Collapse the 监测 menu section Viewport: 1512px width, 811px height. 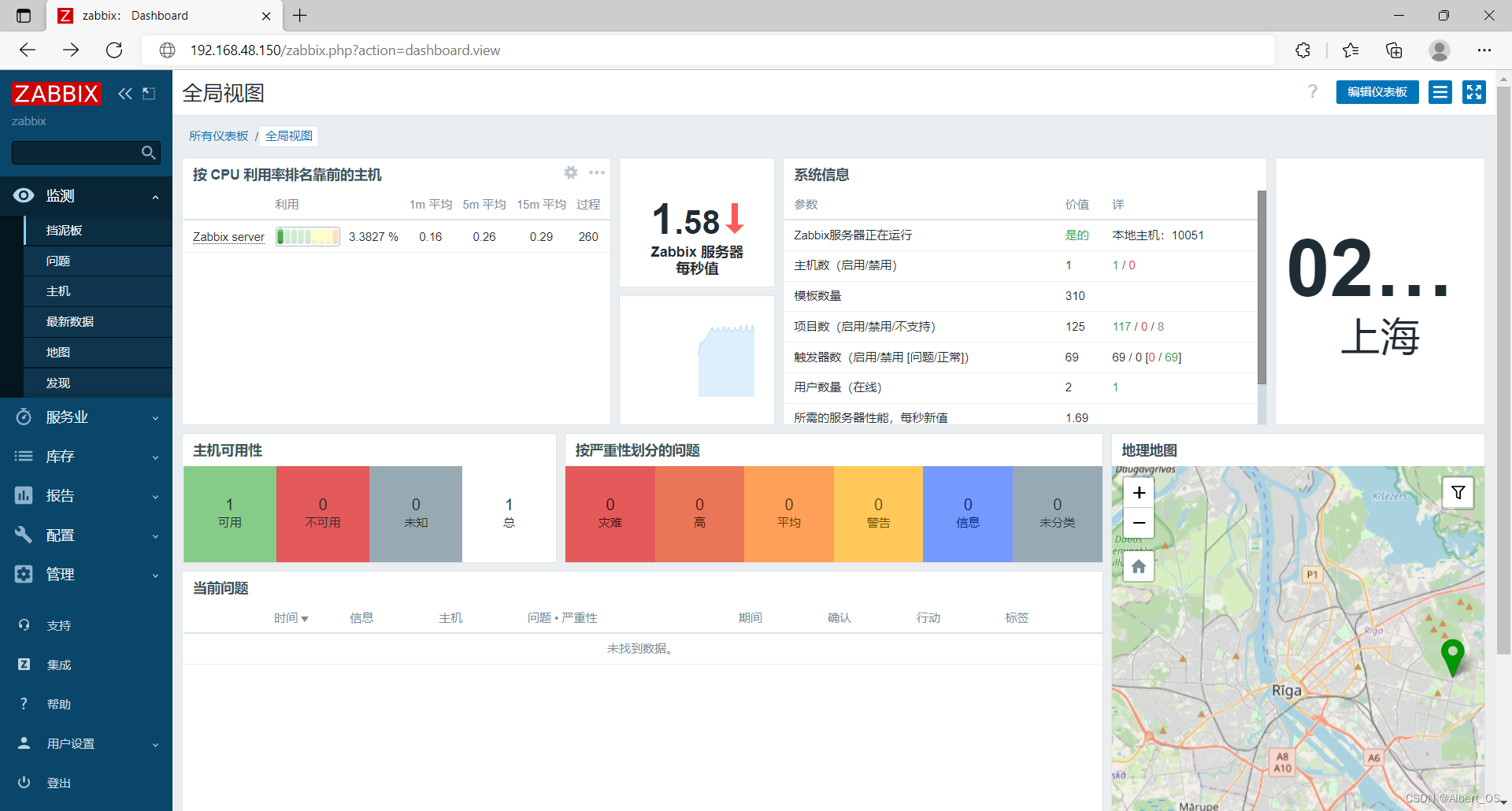(x=155, y=197)
